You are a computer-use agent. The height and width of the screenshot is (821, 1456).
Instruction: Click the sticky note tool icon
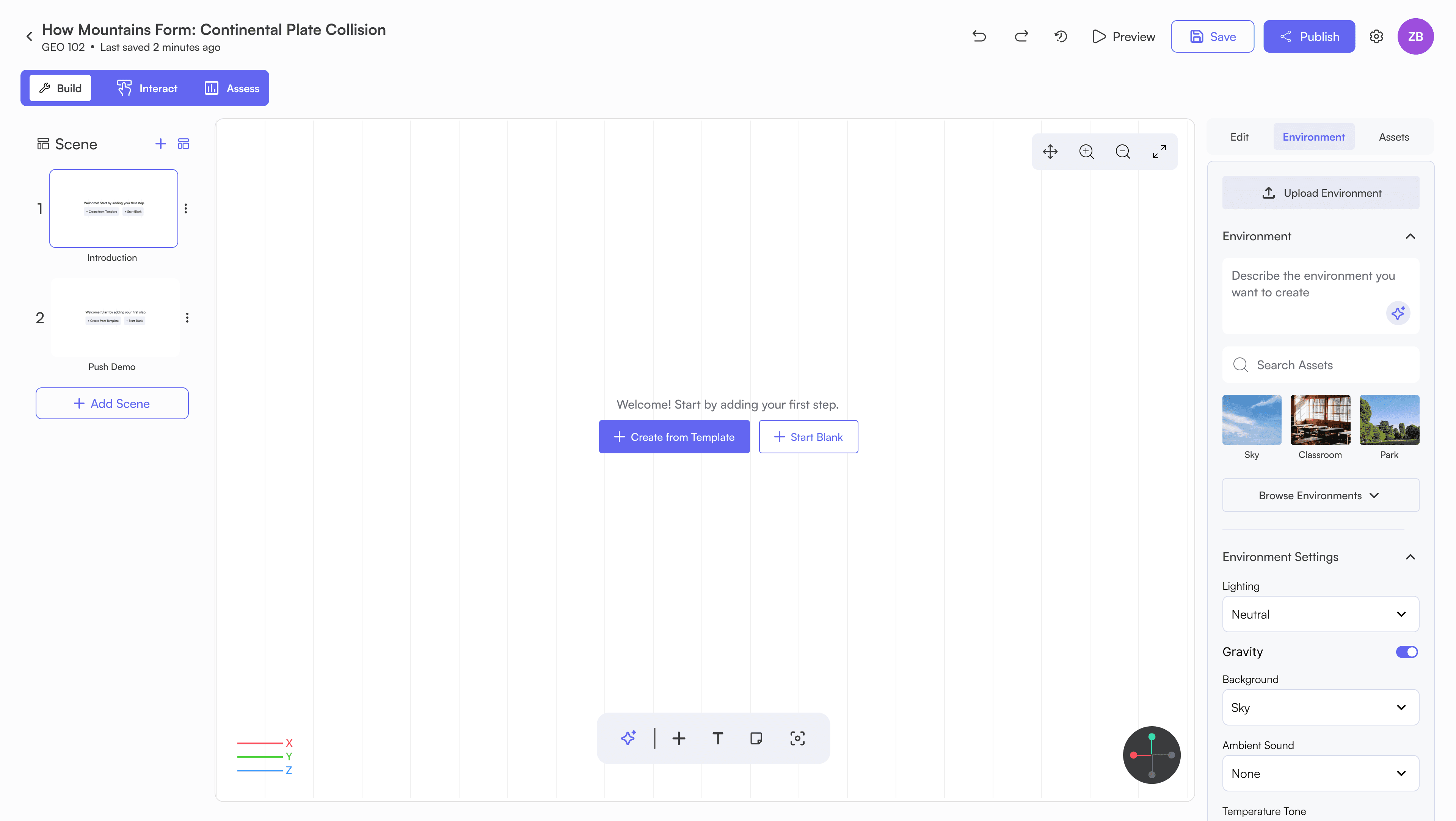[x=756, y=738]
